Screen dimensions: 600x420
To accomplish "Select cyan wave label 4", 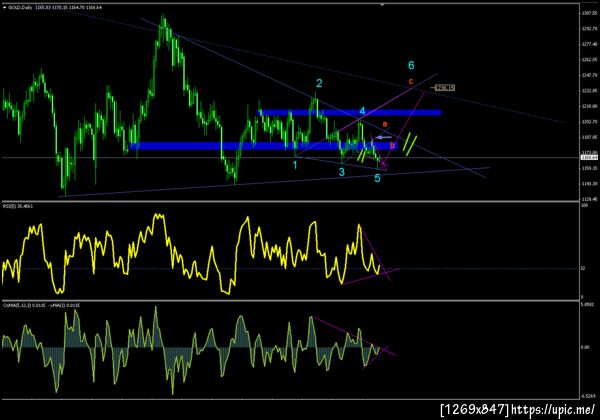I will coord(362,111).
